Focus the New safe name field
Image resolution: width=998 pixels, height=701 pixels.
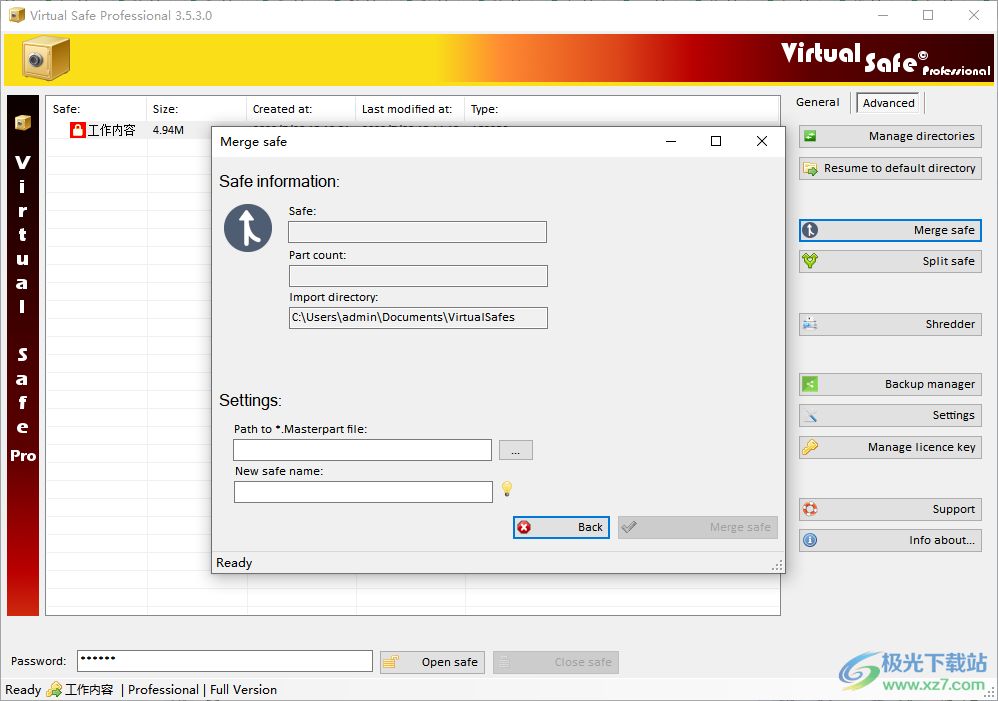pos(363,492)
